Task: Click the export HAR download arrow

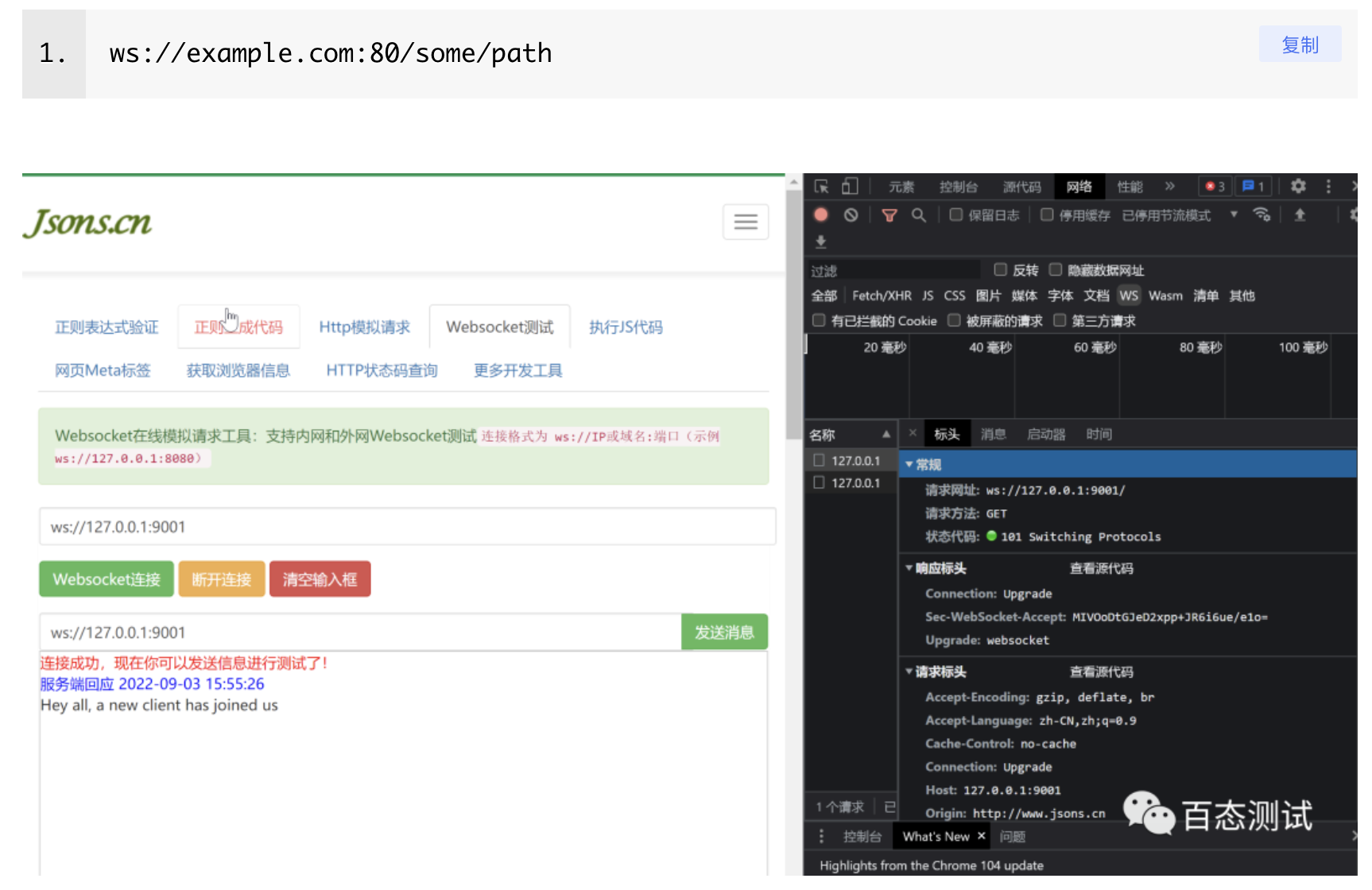Action: [x=821, y=242]
